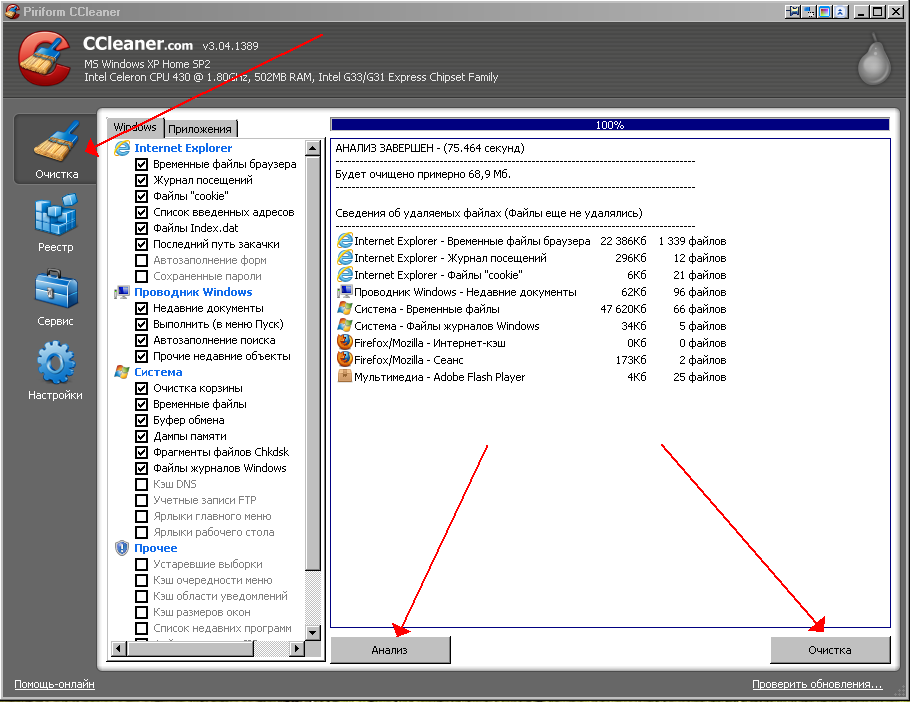Click the CCleaner logo in header
Image resolution: width=910 pixels, height=702 pixels.
pos(45,59)
